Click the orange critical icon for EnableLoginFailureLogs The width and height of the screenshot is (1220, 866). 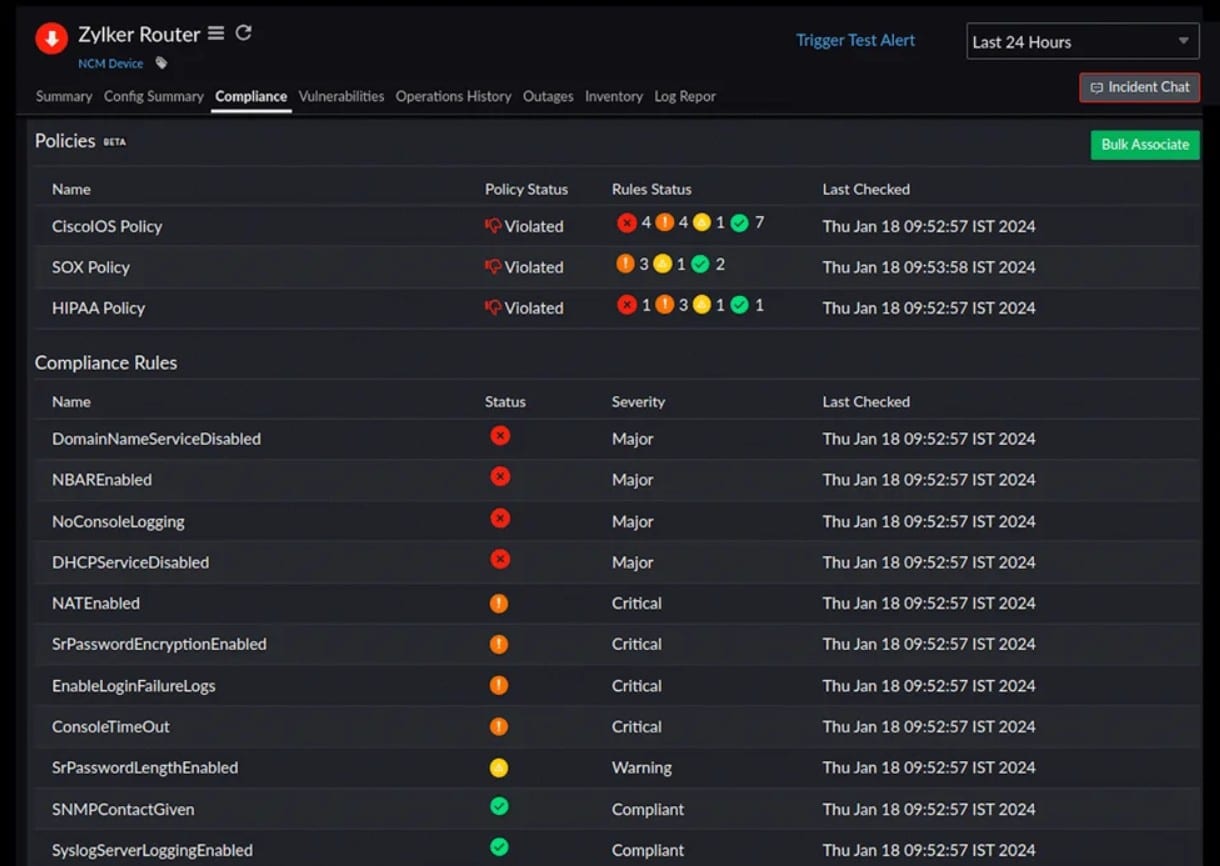point(499,685)
